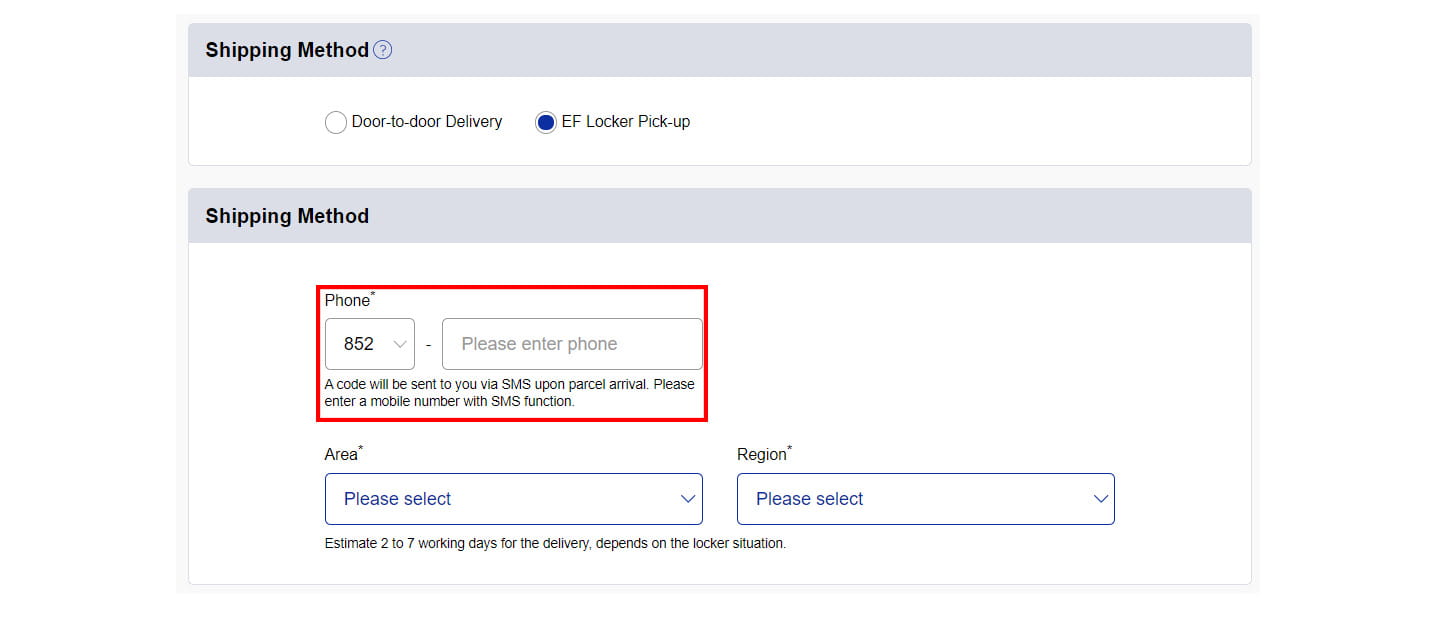Screen dimensions: 1440x617
Task: Select the Door-to-door Delivery radio button
Action: 336,122
